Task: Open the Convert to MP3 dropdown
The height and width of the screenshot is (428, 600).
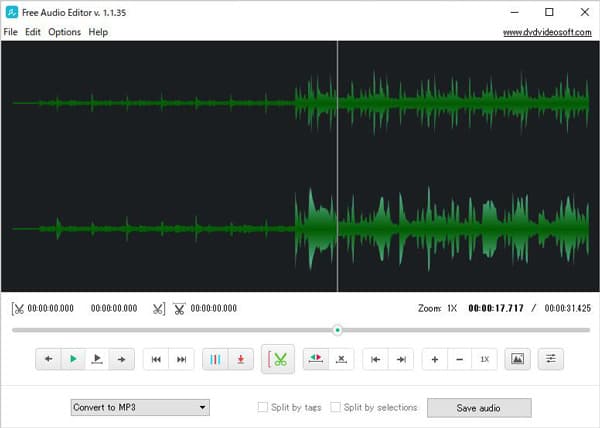Action: coord(140,407)
